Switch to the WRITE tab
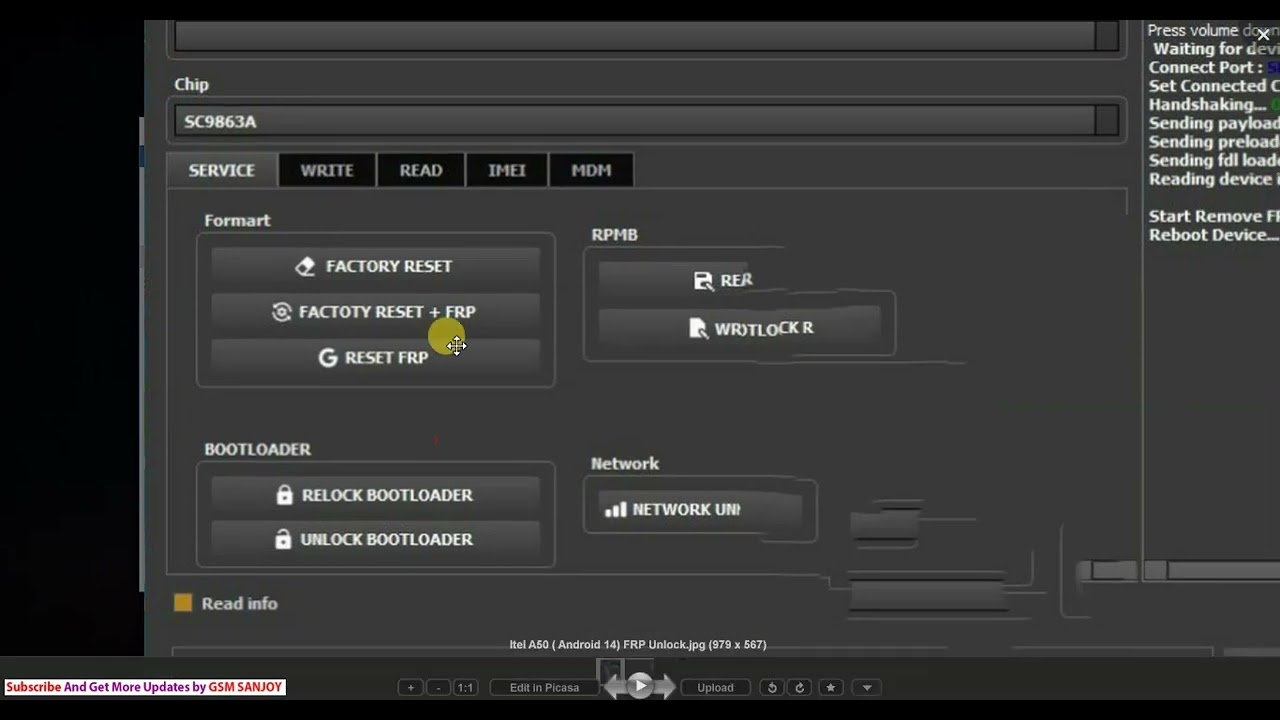Image resolution: width=1280 pixels, height=720 pixels. click(x=327, y=170)
